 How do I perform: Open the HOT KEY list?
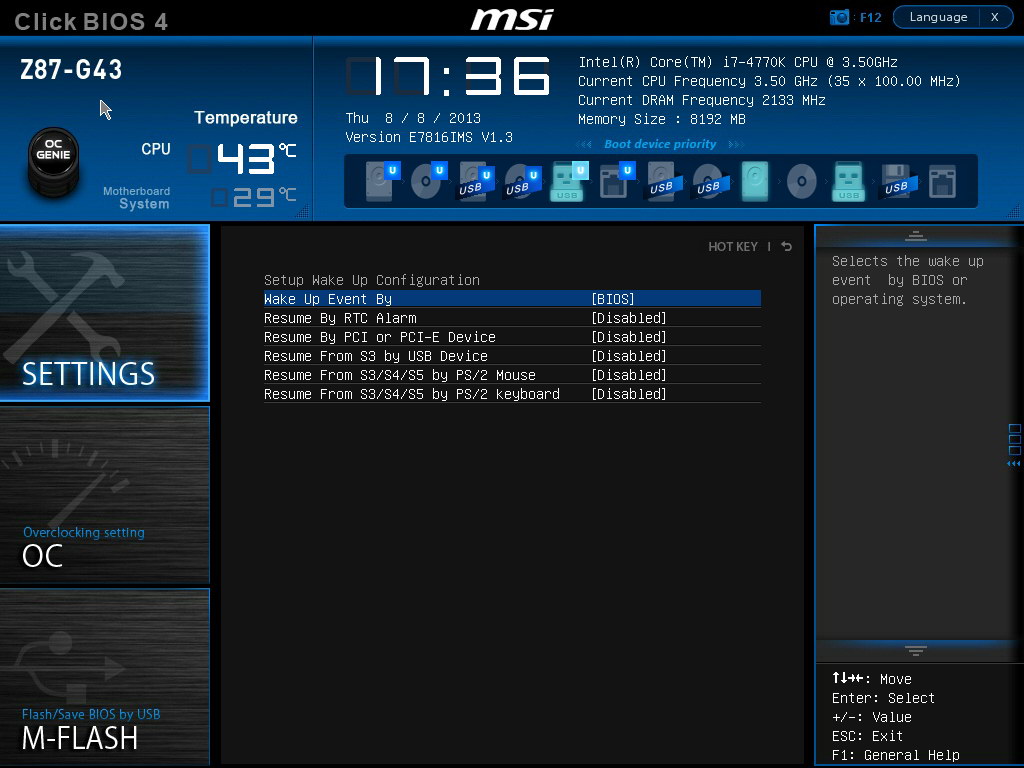[x=733, y=246]
